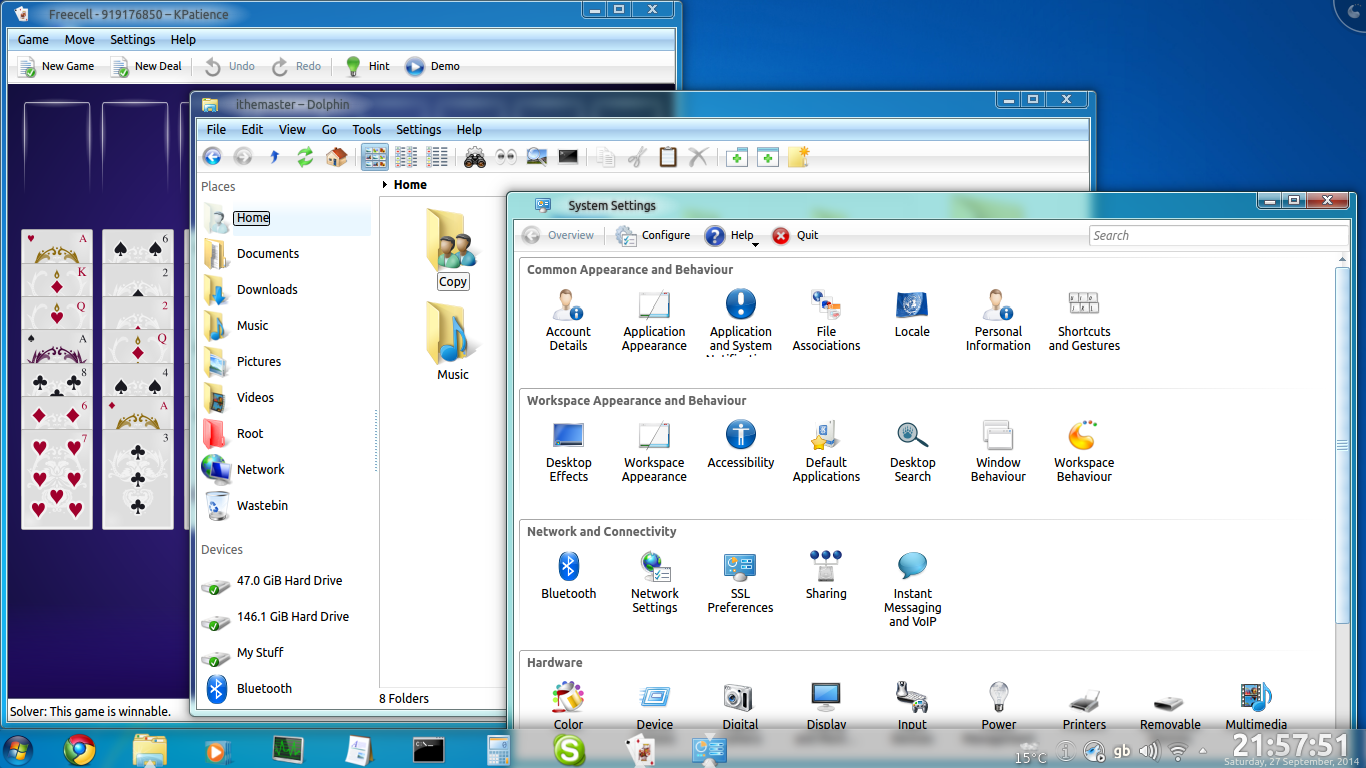Viewport: 1366px width, 768px height.
Task: Open the File menu in Dolphin
Action: pos(216,129)
